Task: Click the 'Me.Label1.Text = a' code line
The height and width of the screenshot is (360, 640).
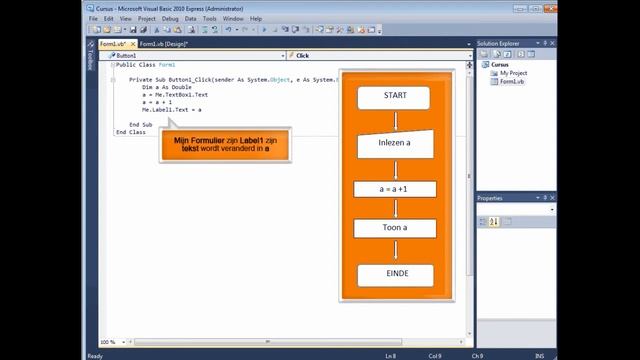Action: point(171,110)
